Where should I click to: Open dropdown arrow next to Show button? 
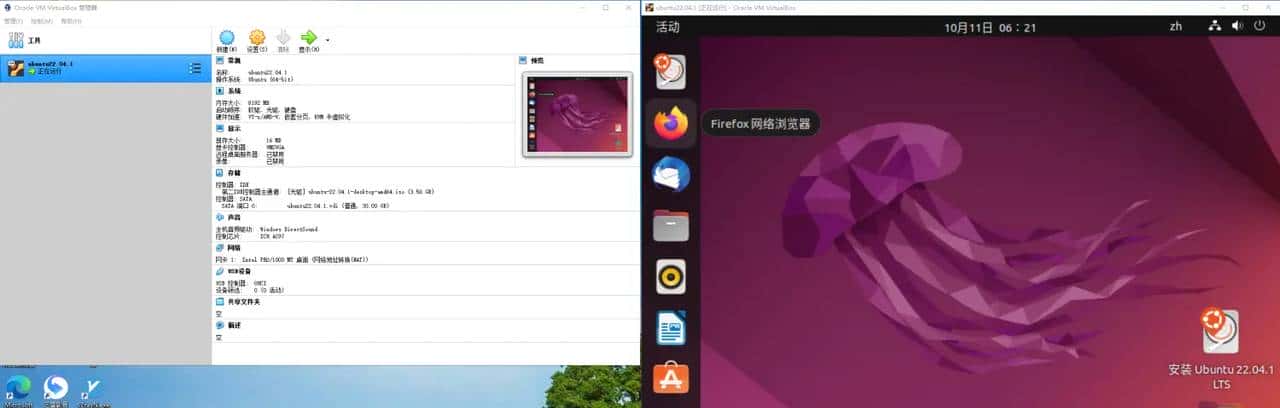(327, 40)
